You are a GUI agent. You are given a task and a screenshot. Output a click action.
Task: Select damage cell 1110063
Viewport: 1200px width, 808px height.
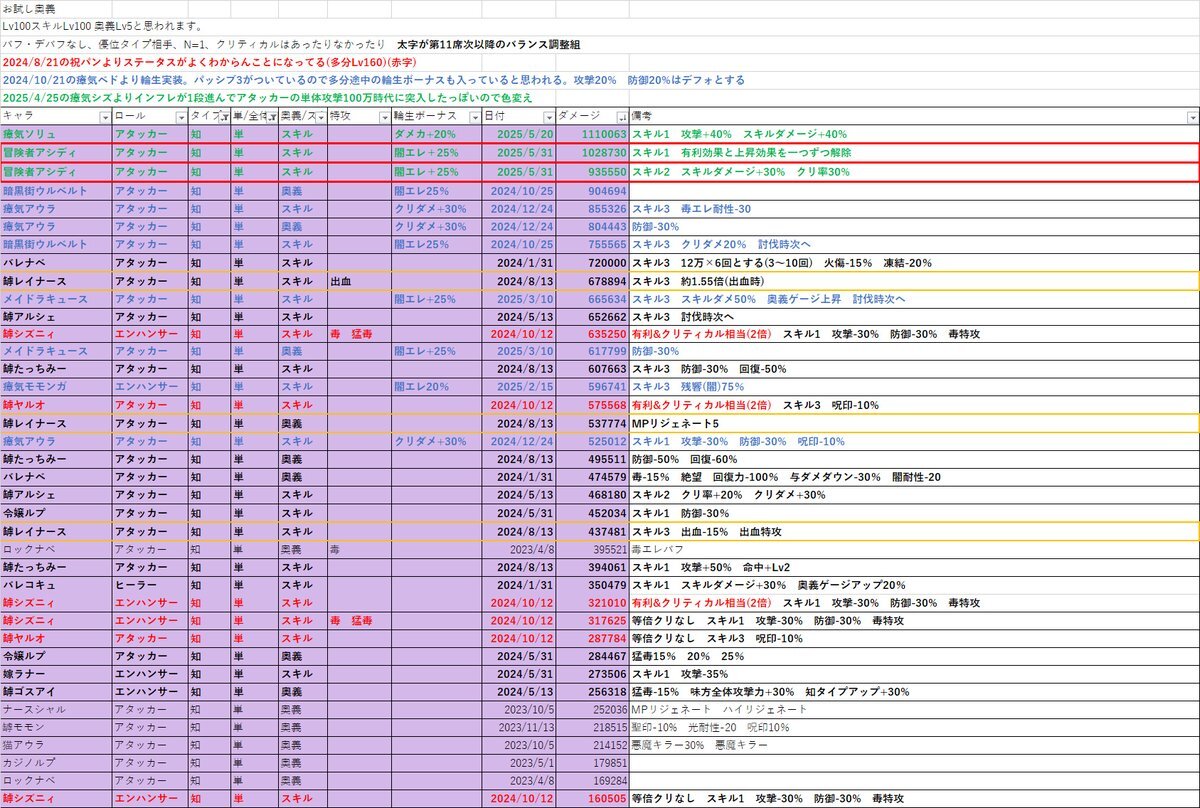pyautogui.click(x=592, y=134)
